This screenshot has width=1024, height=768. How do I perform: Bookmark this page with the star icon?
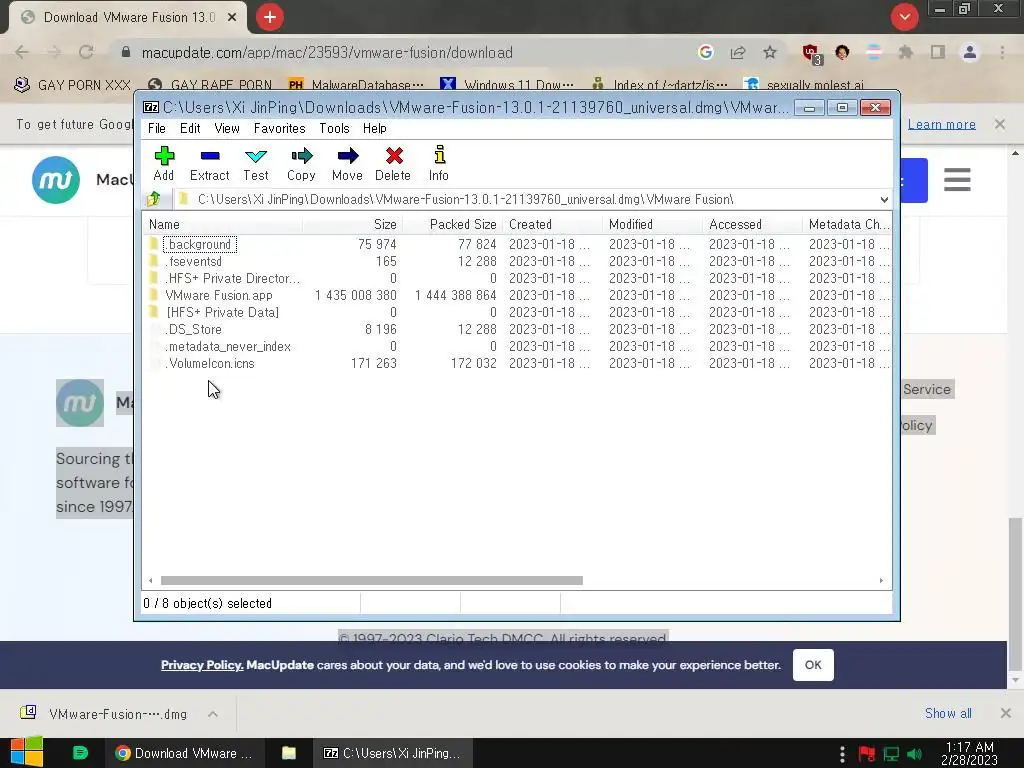click(x=770, y=52)
